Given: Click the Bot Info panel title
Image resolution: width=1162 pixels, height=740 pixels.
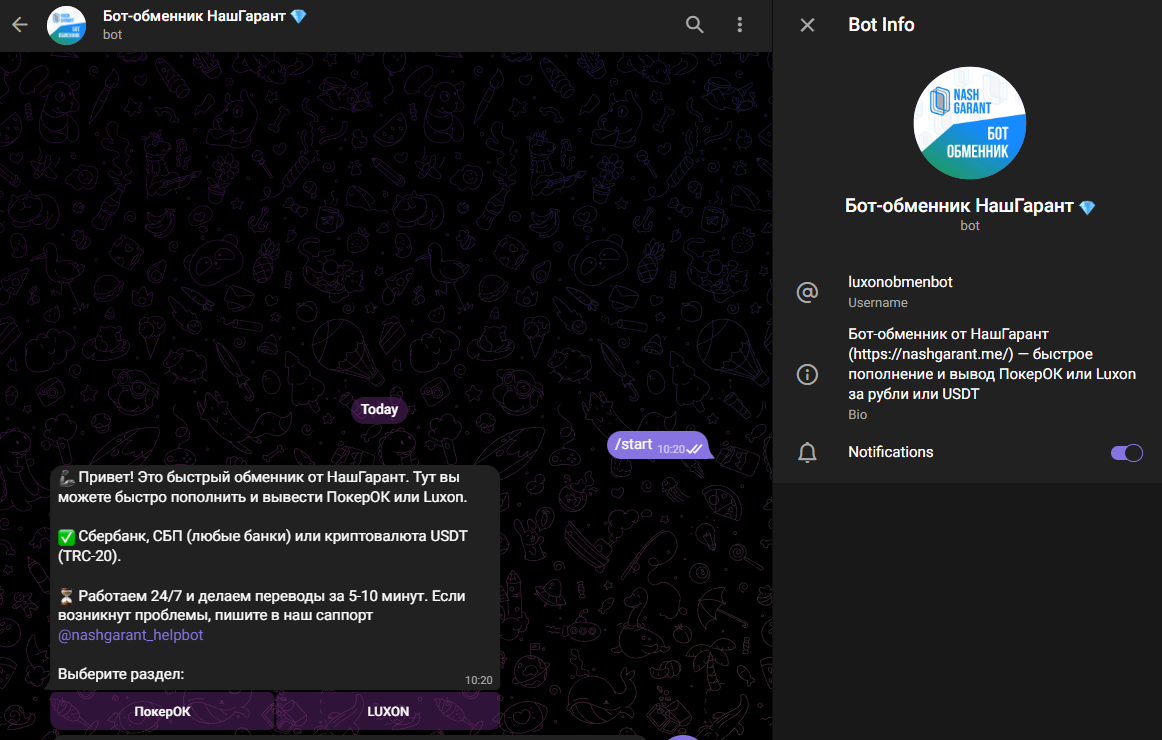Looking at the screenshot, I should click(881, 24).
